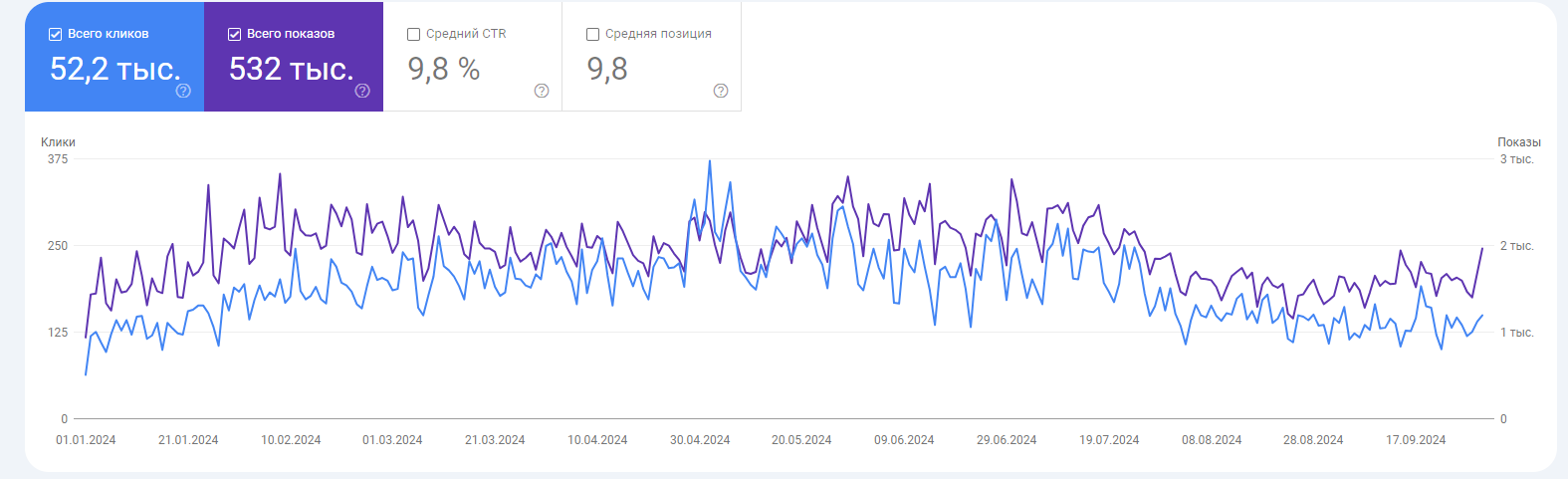The image size is (1568, 479).
Task: Uncheck the Всего кликов checkbox
Action: pos(56,34)
